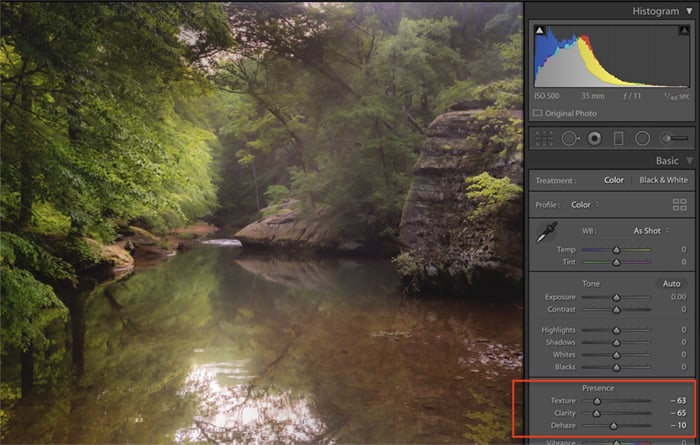
Task: Open the Profile Color dropdown
Action: [x=585, y=204]
